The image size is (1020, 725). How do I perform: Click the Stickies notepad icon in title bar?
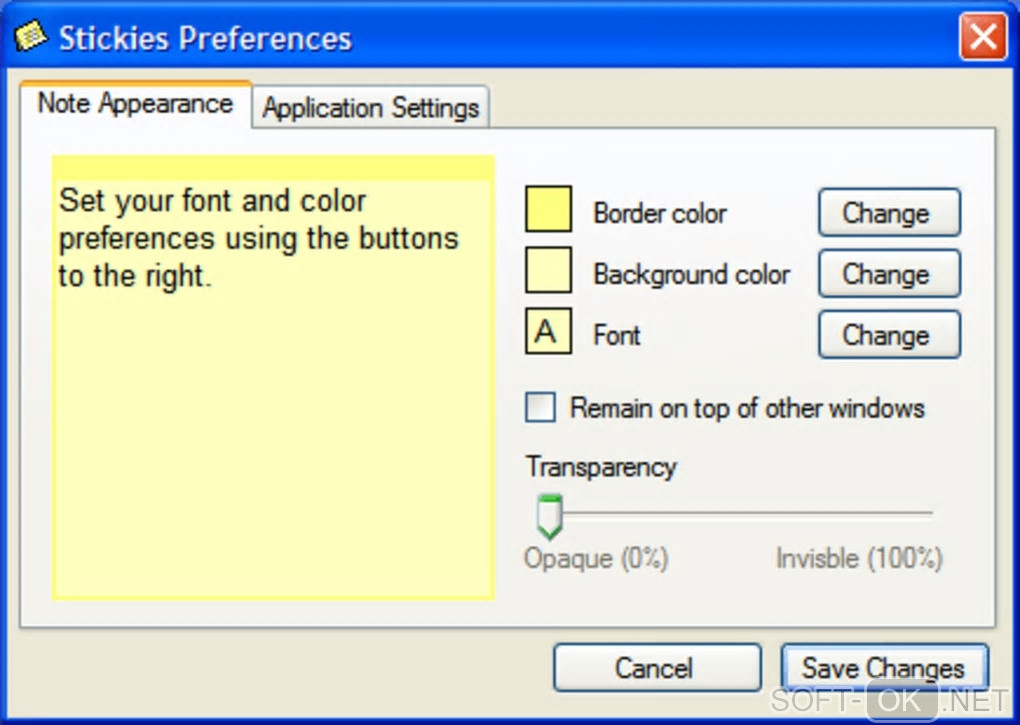30,38
